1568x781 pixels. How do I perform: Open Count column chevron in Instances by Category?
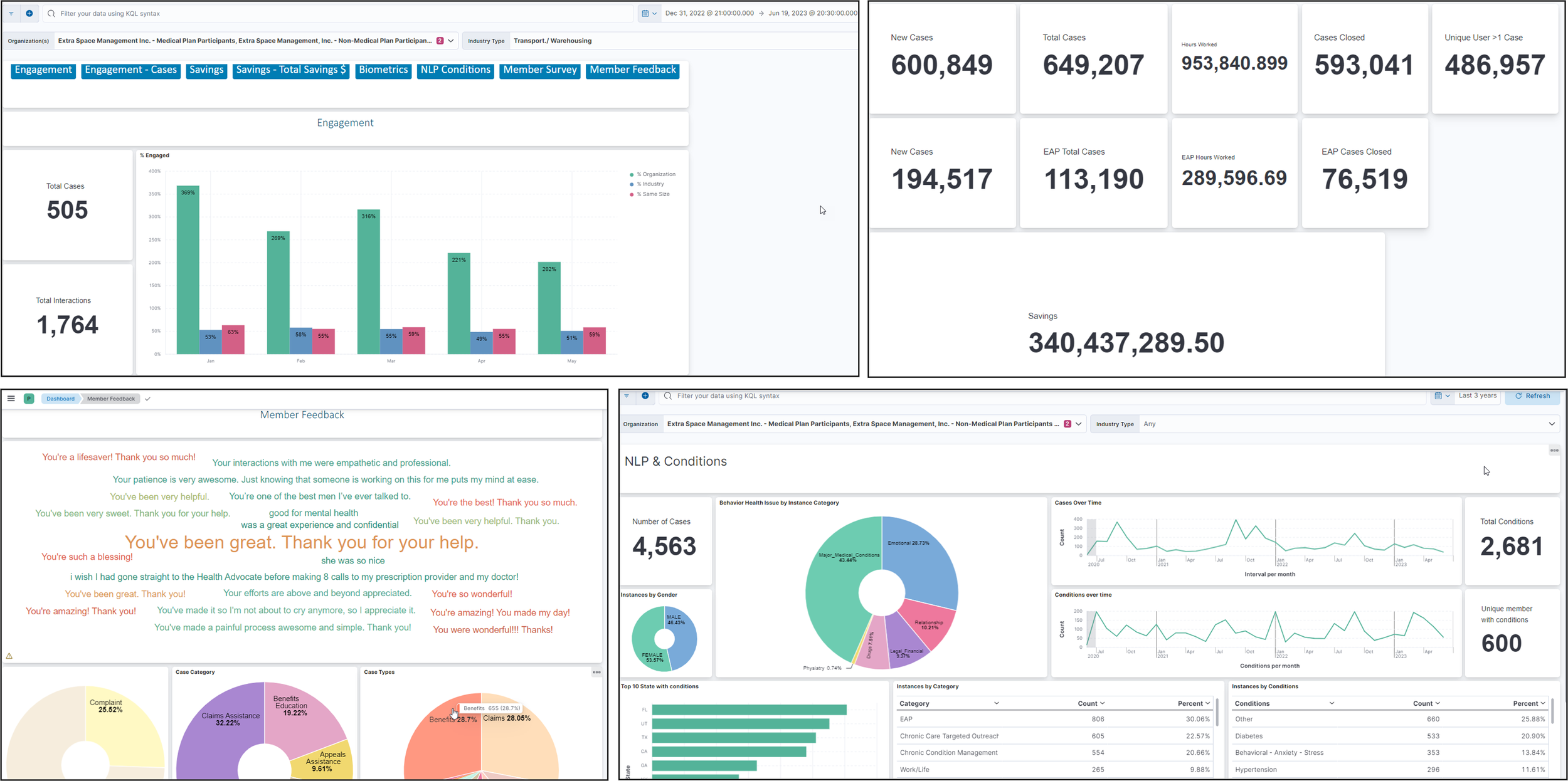[1103, 703]
